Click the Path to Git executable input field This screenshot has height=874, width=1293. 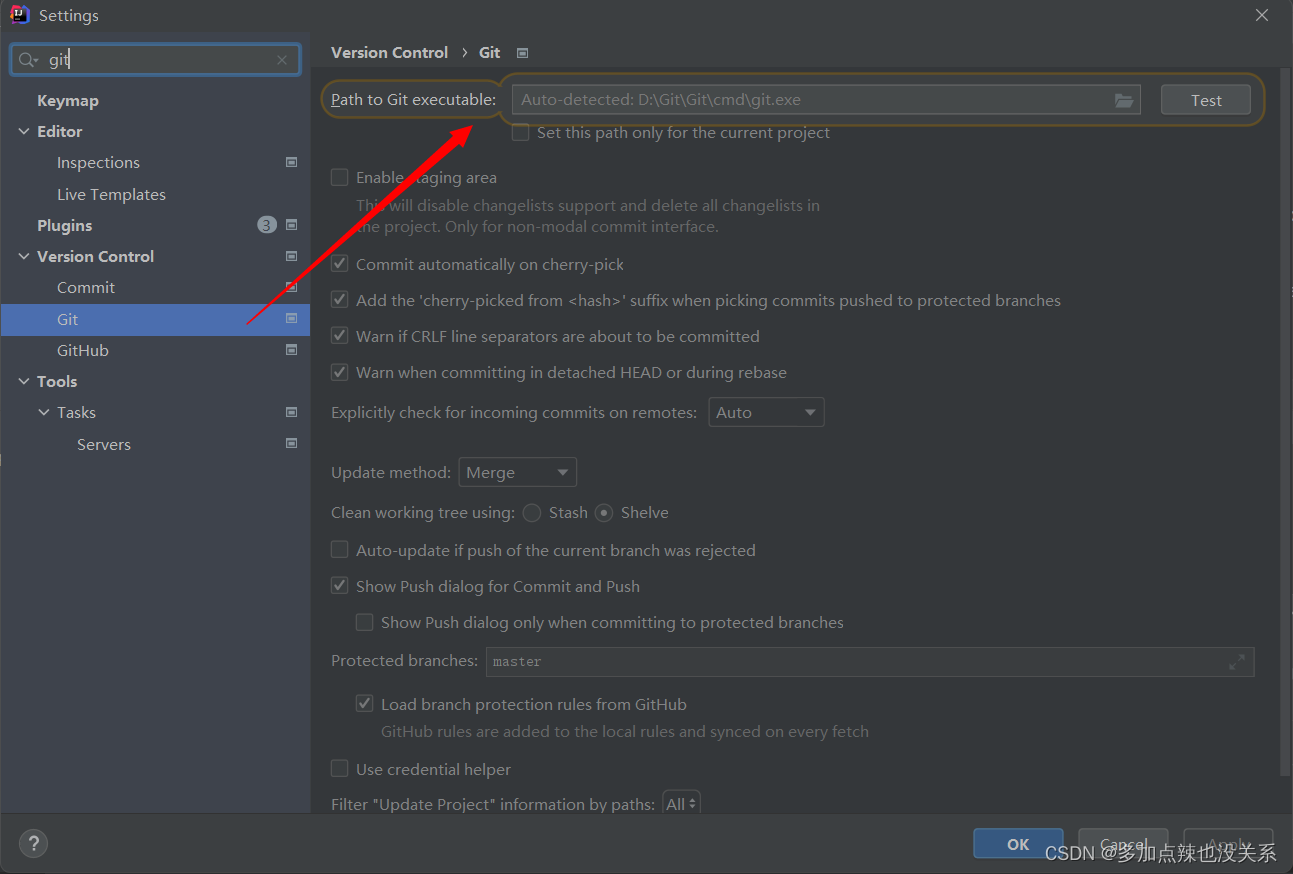[826, 100]
